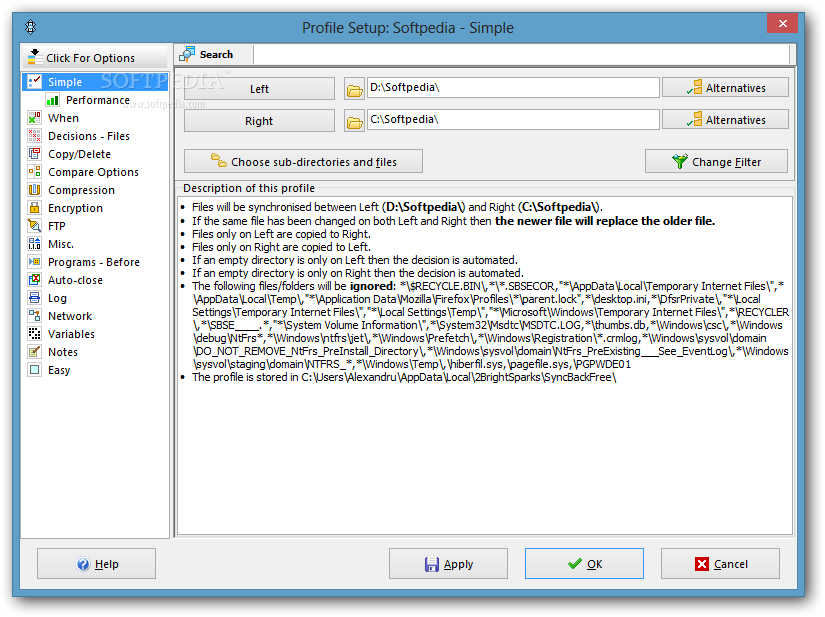Screen dimensions: 825x617
Task: Click the Misc. icon
Action: point(34,244)
